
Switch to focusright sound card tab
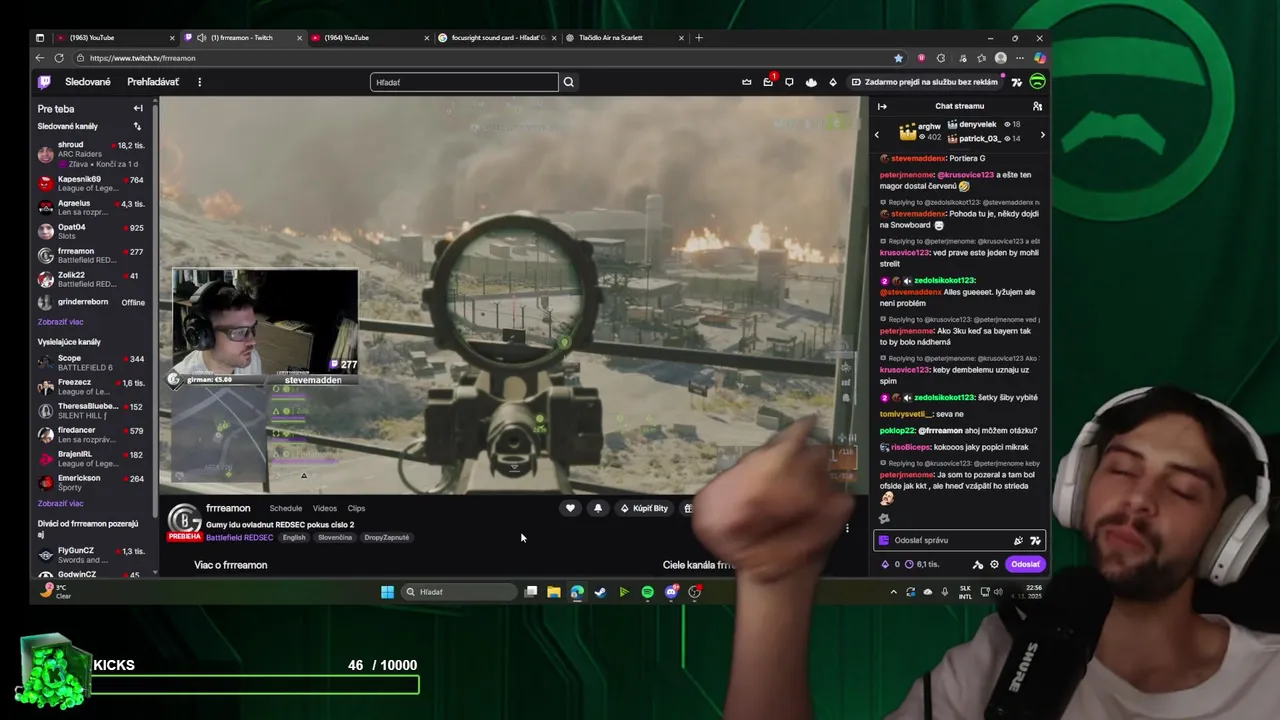point(496,38)
